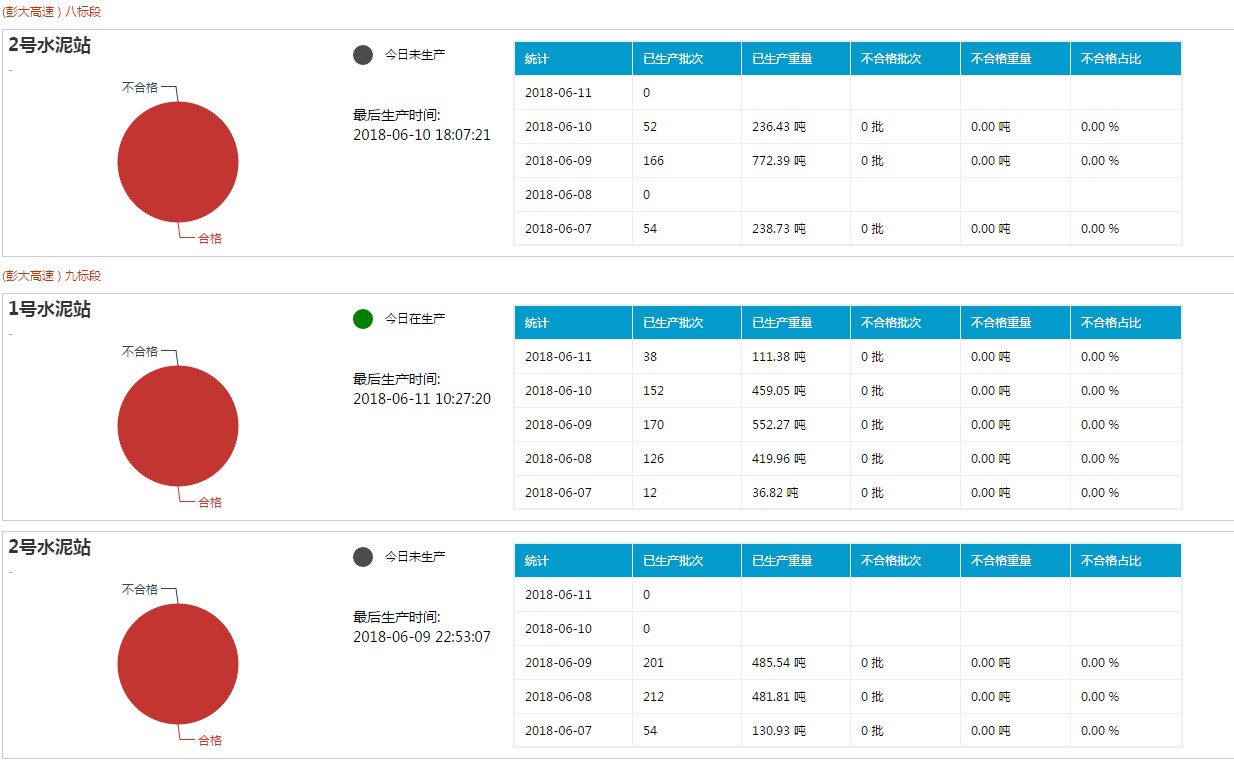This screenshot has height=773, width=1234.
Task: Click 不合格 legend label in 八标段 panel
Action: coord(140,87)
